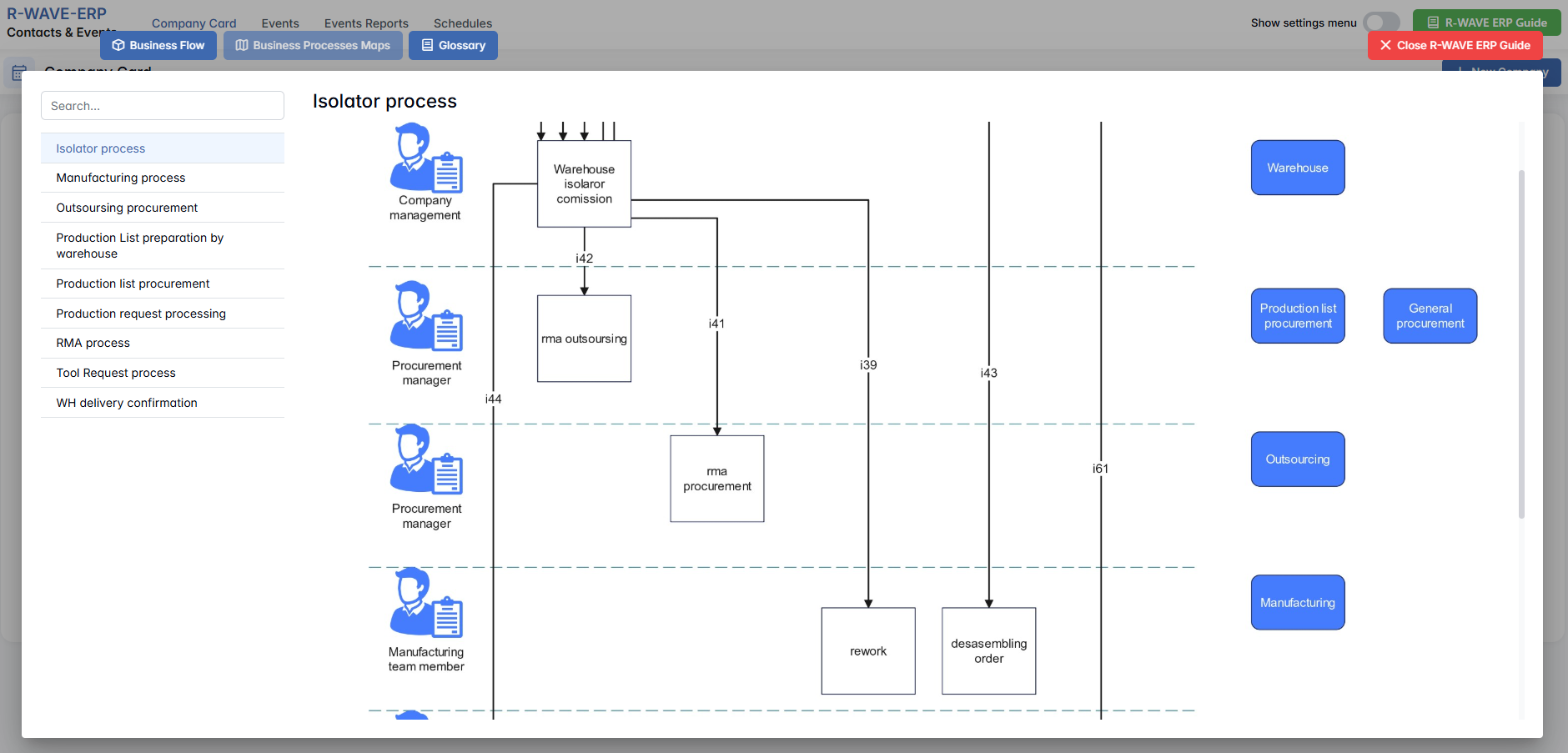Click the X icon on Close Guide
This screenshot has width=1568, height=753.
click(x=1385, y=46)
